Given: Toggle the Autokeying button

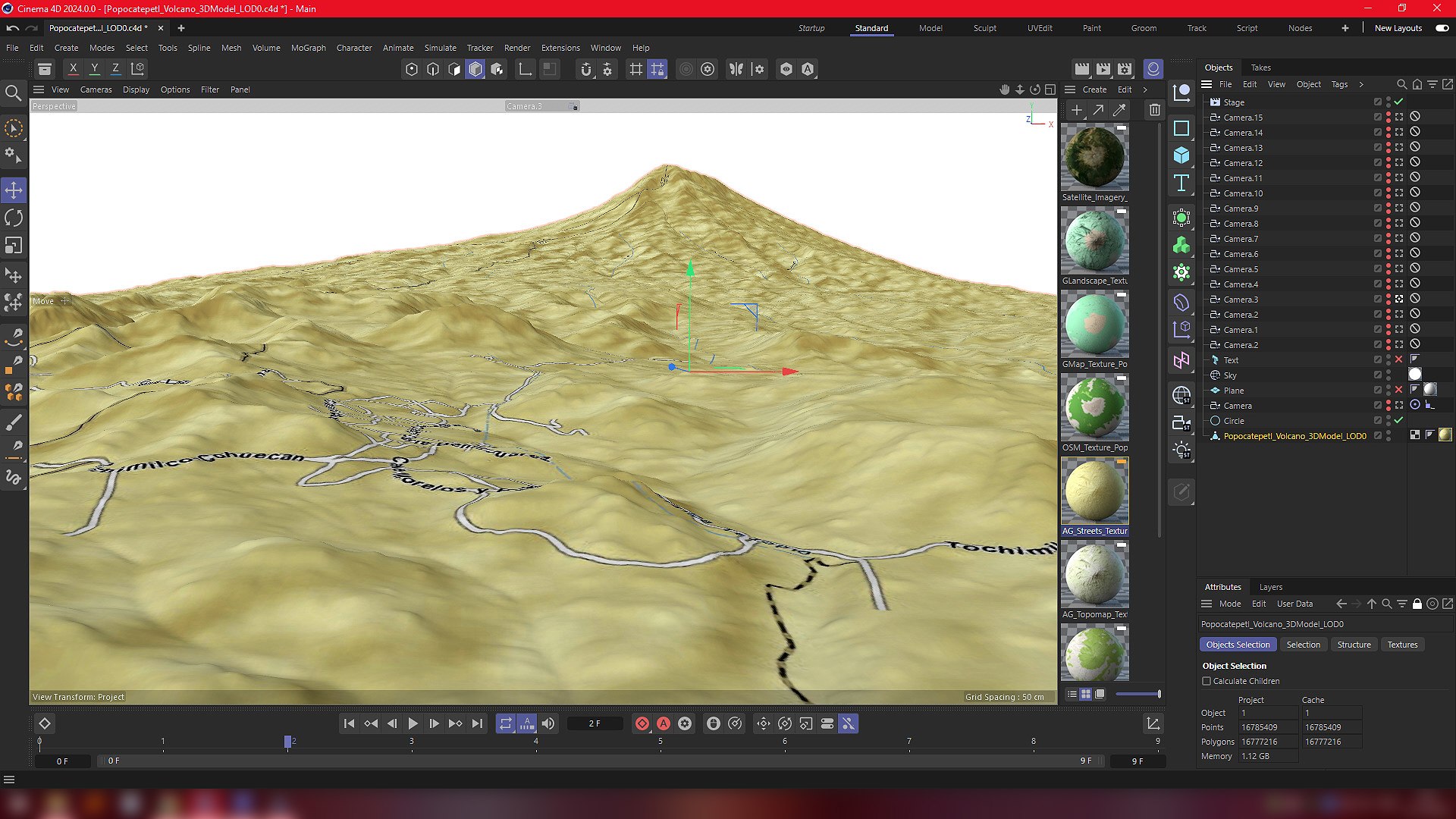Looking at the screenshot, I should point(664,724).
